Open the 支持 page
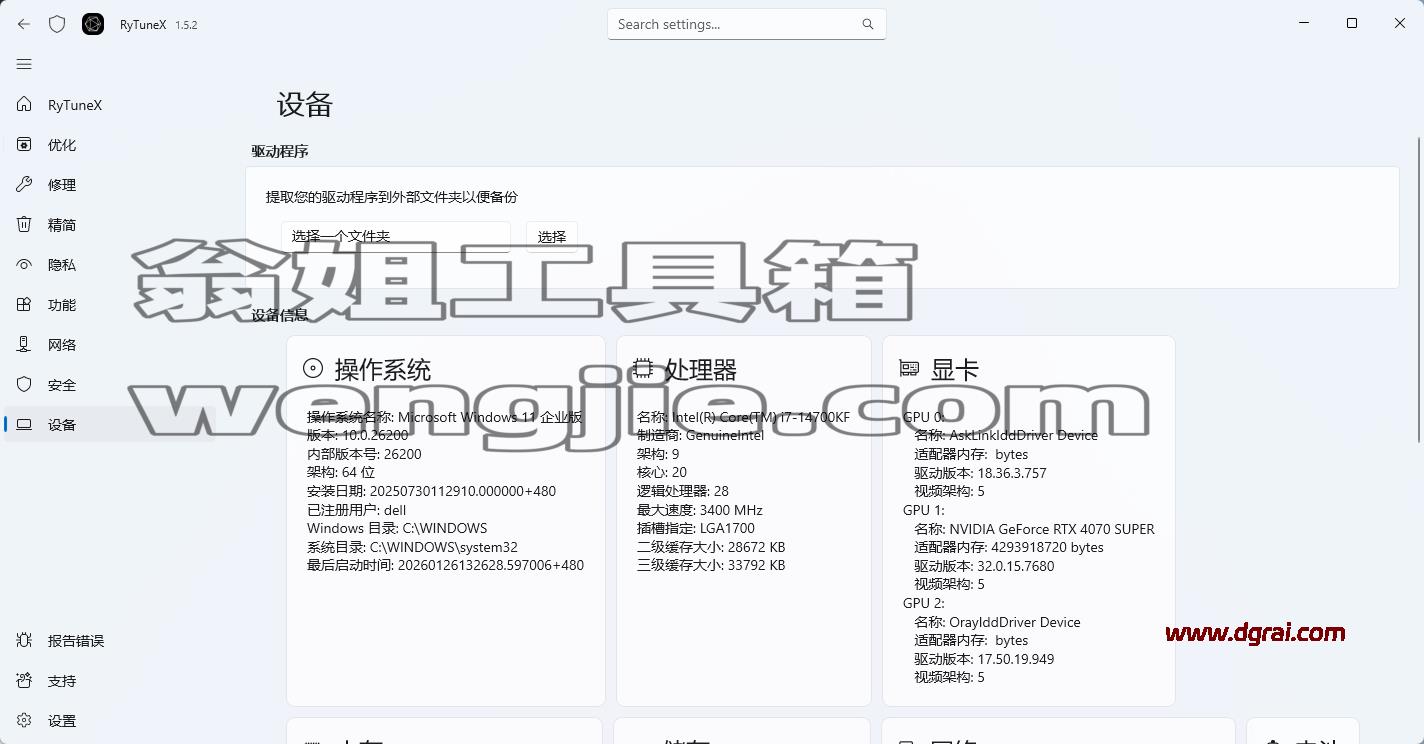Image resolution: width=1424 pixels, height=744 pixels. (110, 681)
